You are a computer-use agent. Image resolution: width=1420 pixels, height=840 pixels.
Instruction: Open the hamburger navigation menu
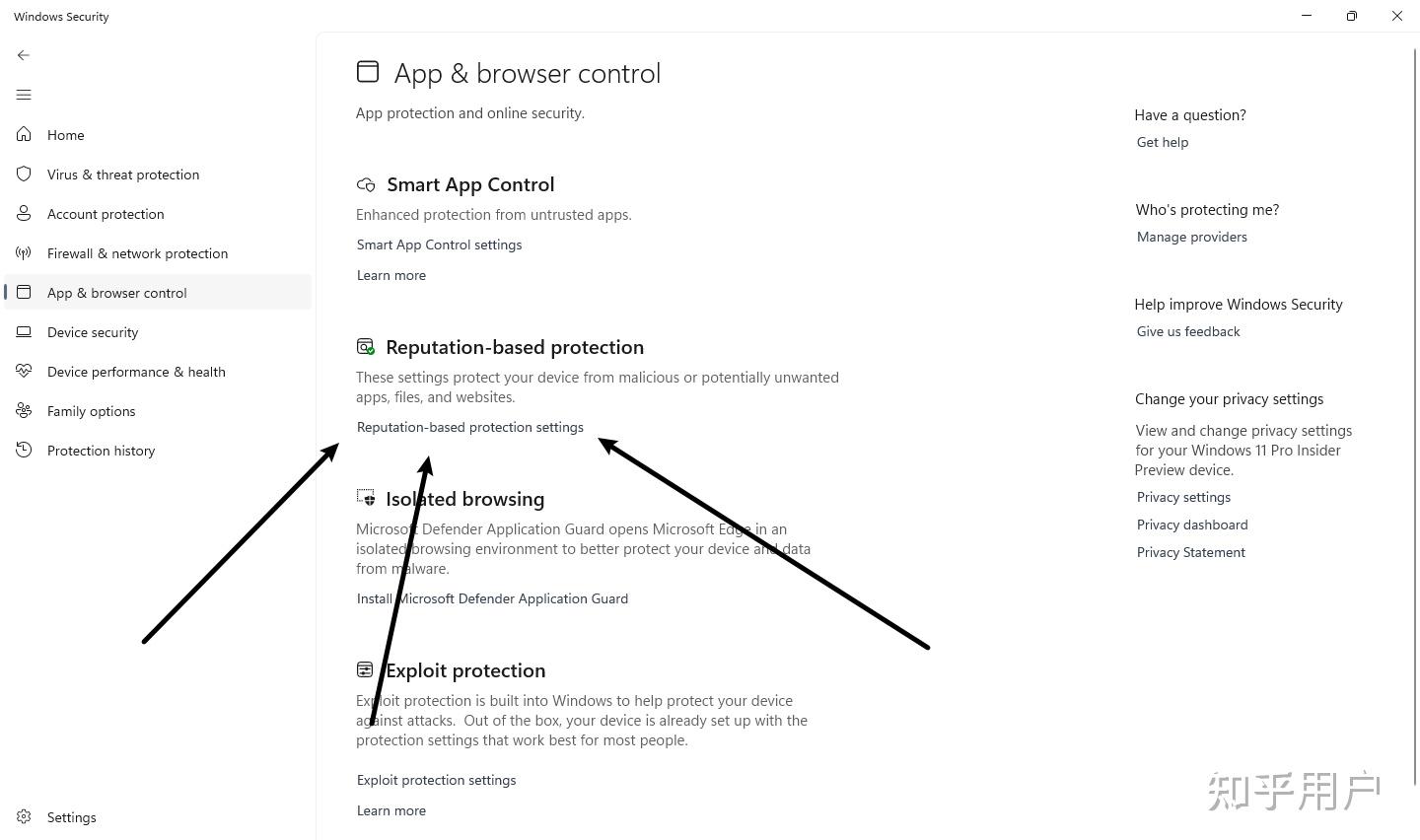click(24, 95)
